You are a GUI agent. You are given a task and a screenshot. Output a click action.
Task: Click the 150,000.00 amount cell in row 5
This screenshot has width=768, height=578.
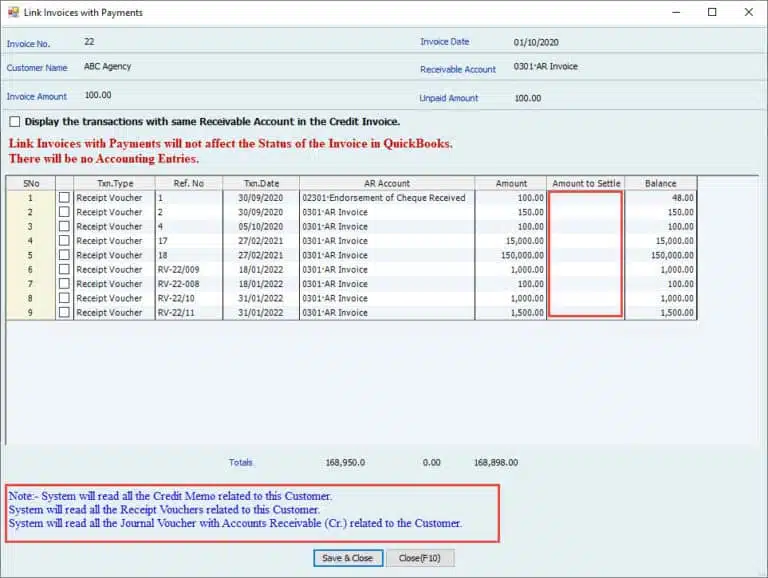coord(510,255)
